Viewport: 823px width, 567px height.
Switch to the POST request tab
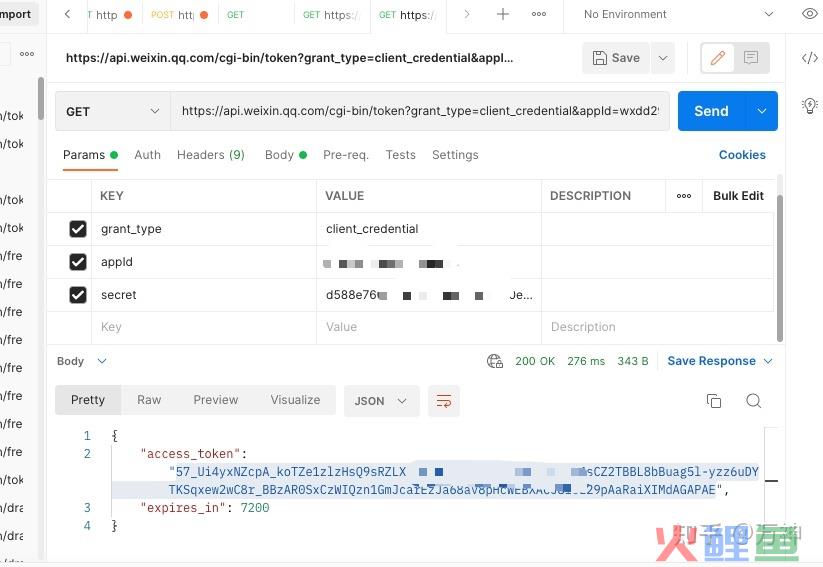[x=179, y=15]
